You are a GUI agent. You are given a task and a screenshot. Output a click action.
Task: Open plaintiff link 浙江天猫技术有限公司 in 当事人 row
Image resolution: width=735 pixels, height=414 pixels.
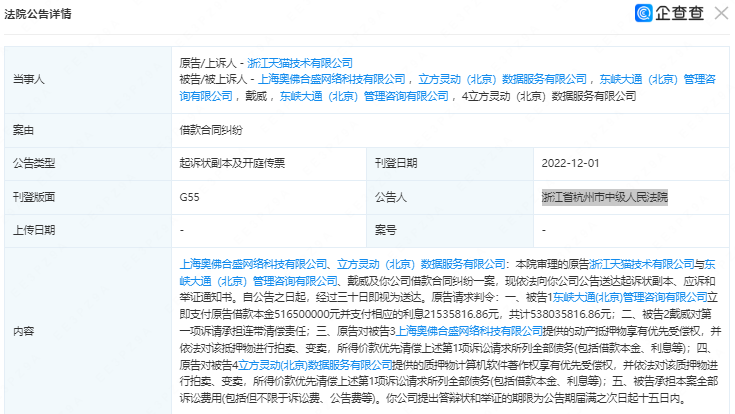tap(300, 63)
